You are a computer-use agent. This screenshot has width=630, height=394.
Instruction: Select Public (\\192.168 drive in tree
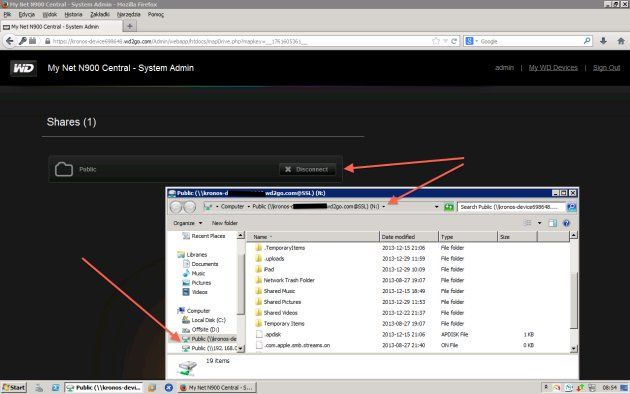point(209,348)
